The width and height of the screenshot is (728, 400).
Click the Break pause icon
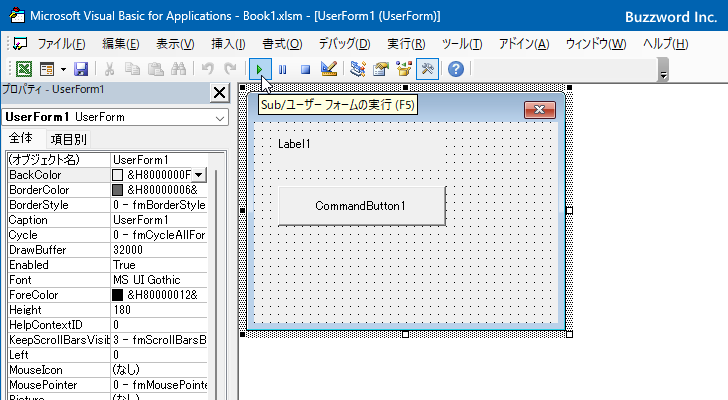282,70
